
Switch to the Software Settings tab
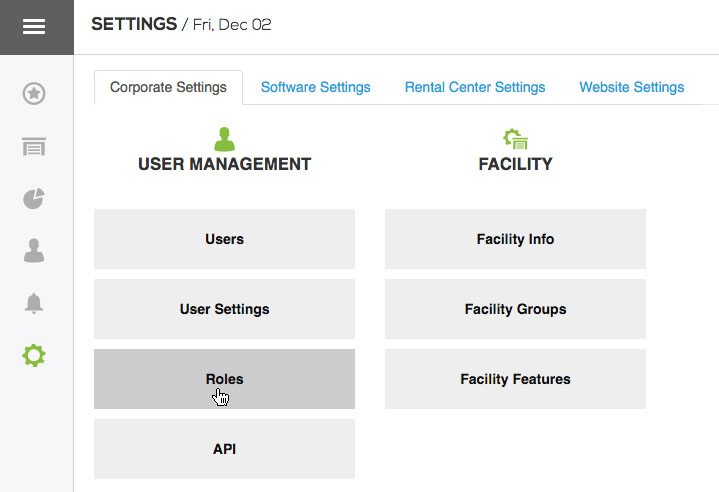(315, 87)
